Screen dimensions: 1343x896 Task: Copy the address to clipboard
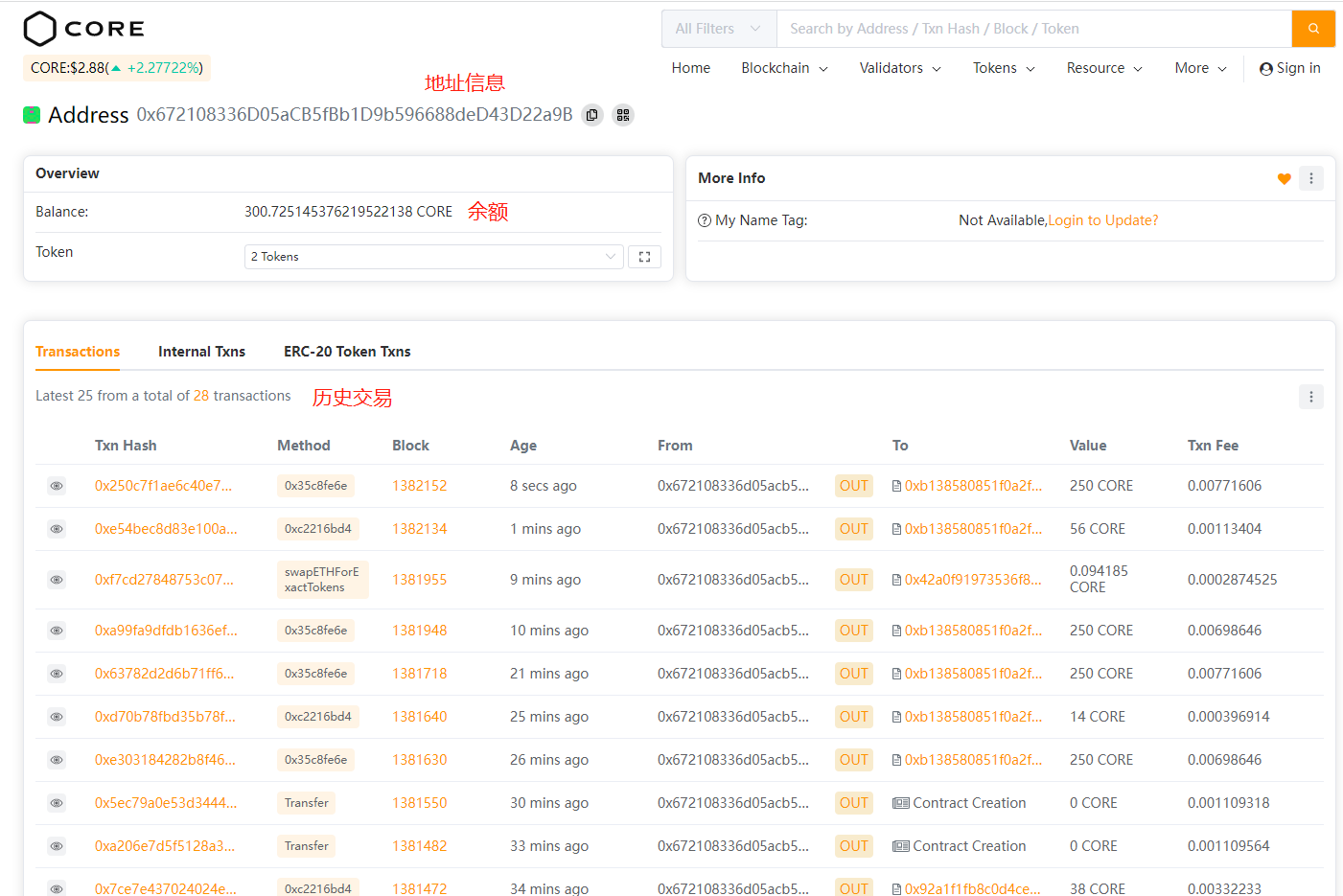(592, 115)
